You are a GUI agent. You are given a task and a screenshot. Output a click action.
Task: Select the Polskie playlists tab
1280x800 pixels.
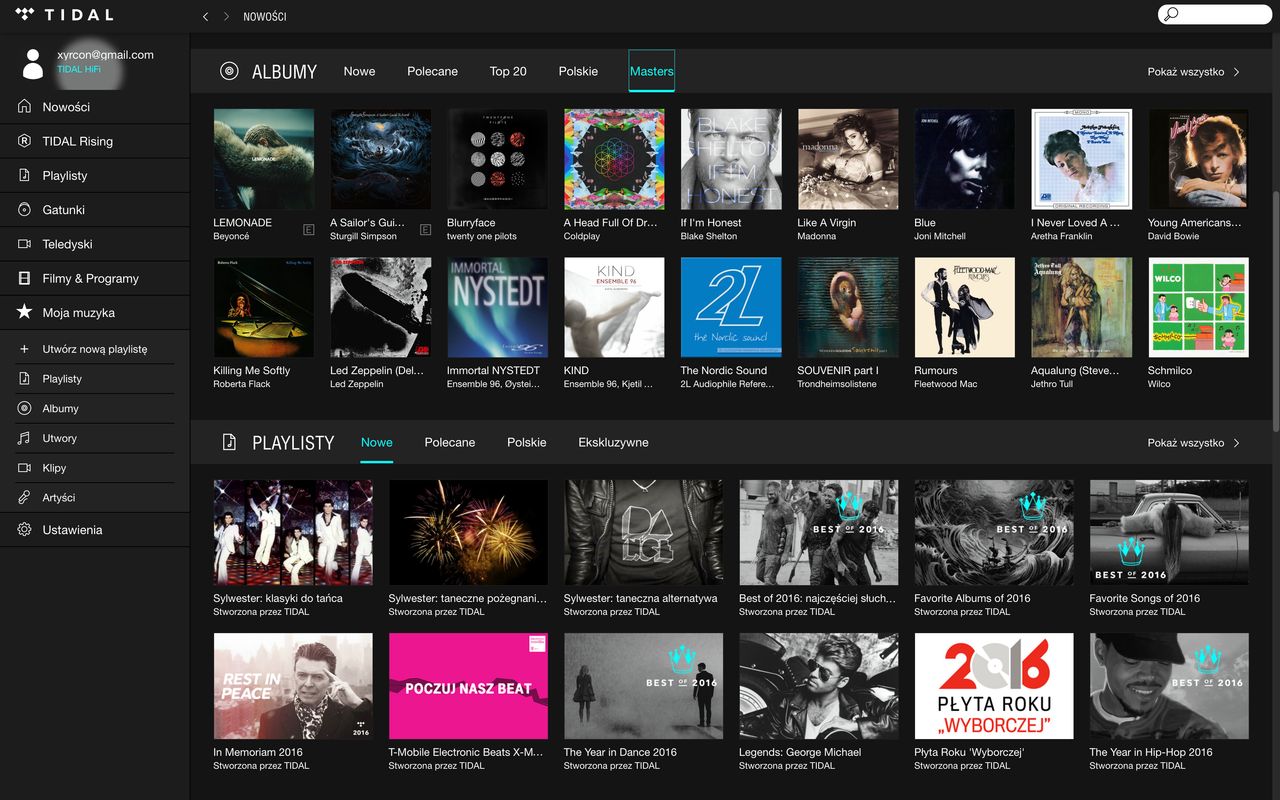click(x=527, y=442)
